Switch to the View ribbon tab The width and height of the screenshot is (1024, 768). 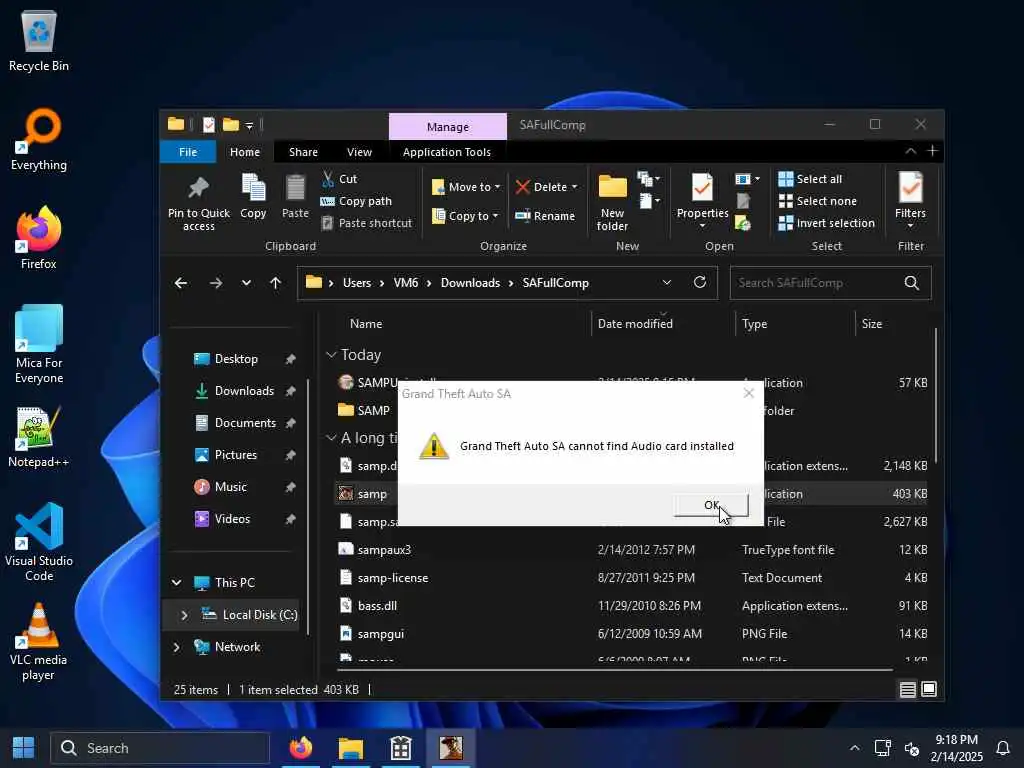(359, 152)
